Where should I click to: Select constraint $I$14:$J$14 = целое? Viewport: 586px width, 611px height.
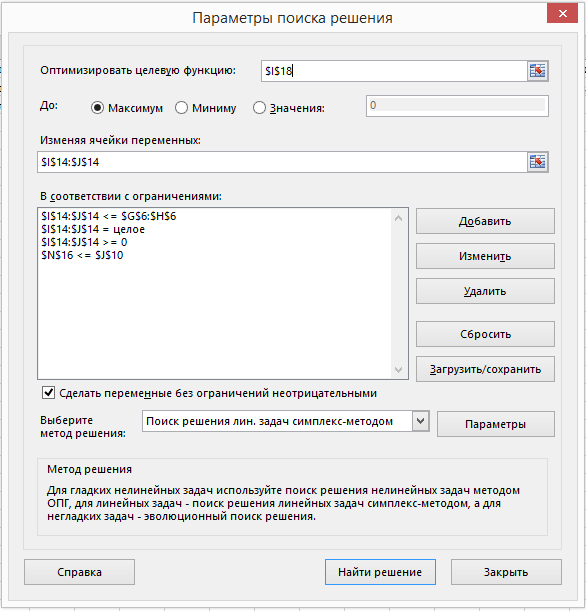click(x=93, y=229)
